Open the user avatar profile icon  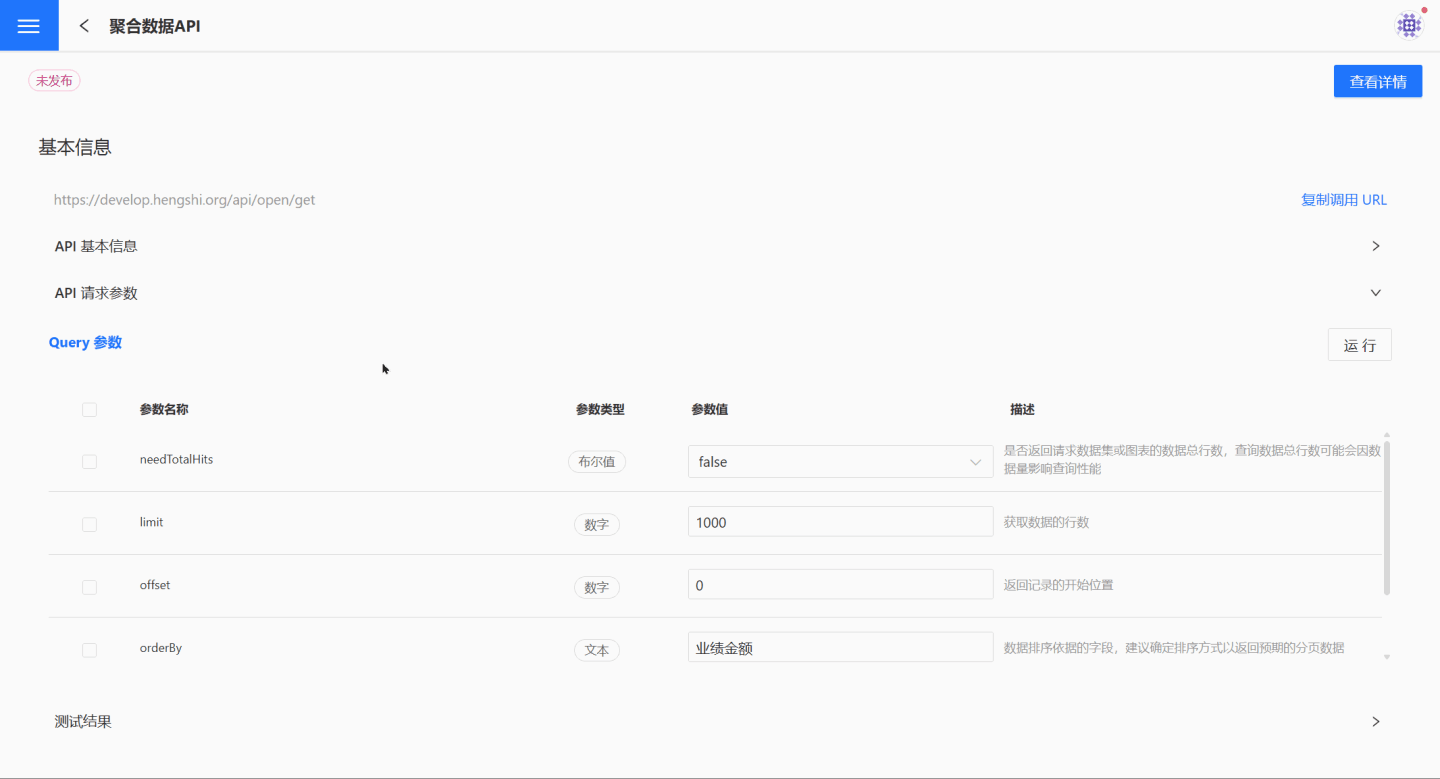[x=1409, y=25]
